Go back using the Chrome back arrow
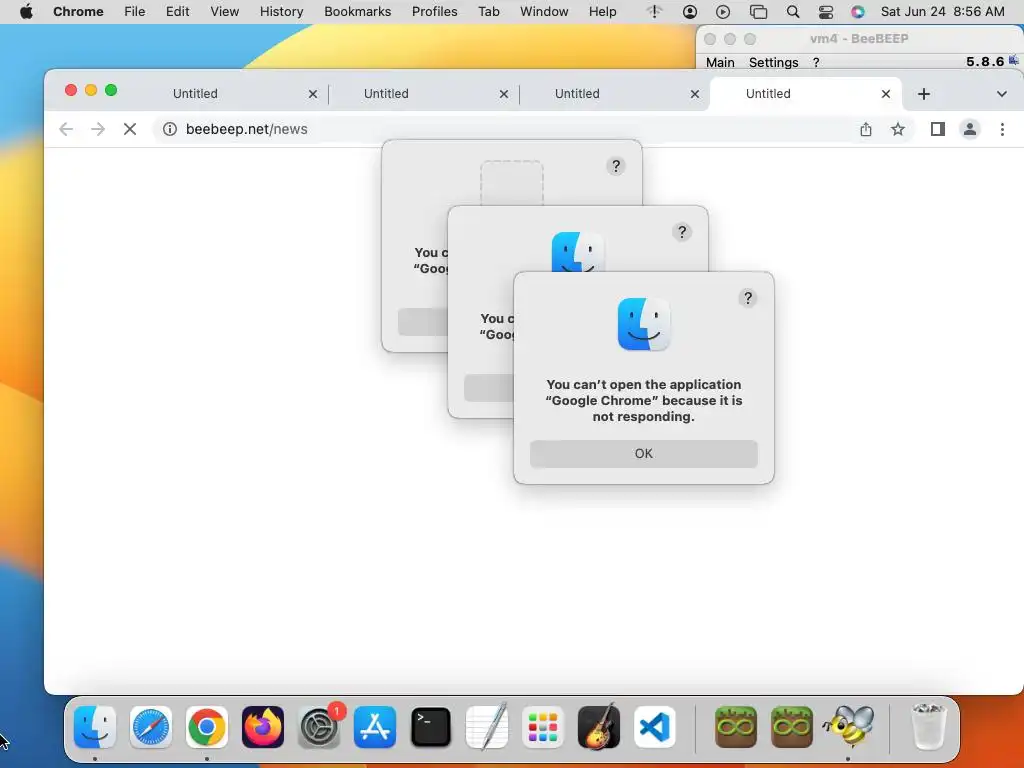The image size is (1024, 768). [66, 129]
